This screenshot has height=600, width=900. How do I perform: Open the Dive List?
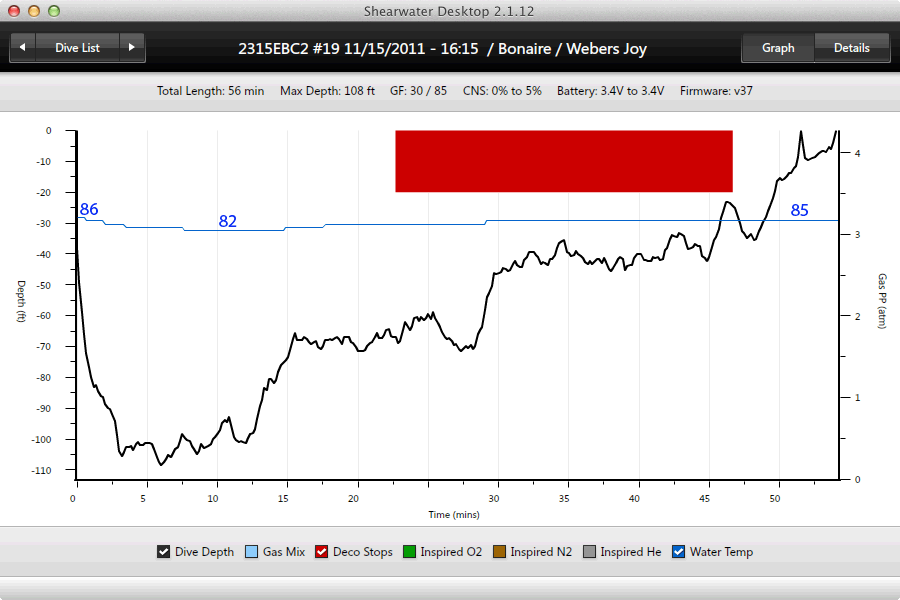77,47
